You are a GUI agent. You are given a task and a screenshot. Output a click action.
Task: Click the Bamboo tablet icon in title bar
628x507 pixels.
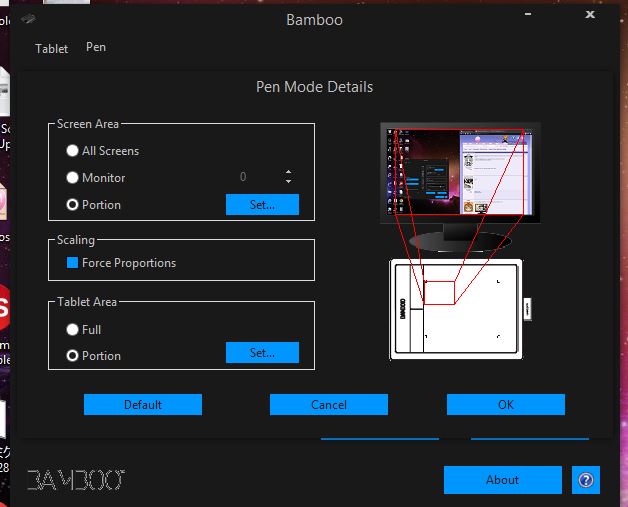coord(28,18)
